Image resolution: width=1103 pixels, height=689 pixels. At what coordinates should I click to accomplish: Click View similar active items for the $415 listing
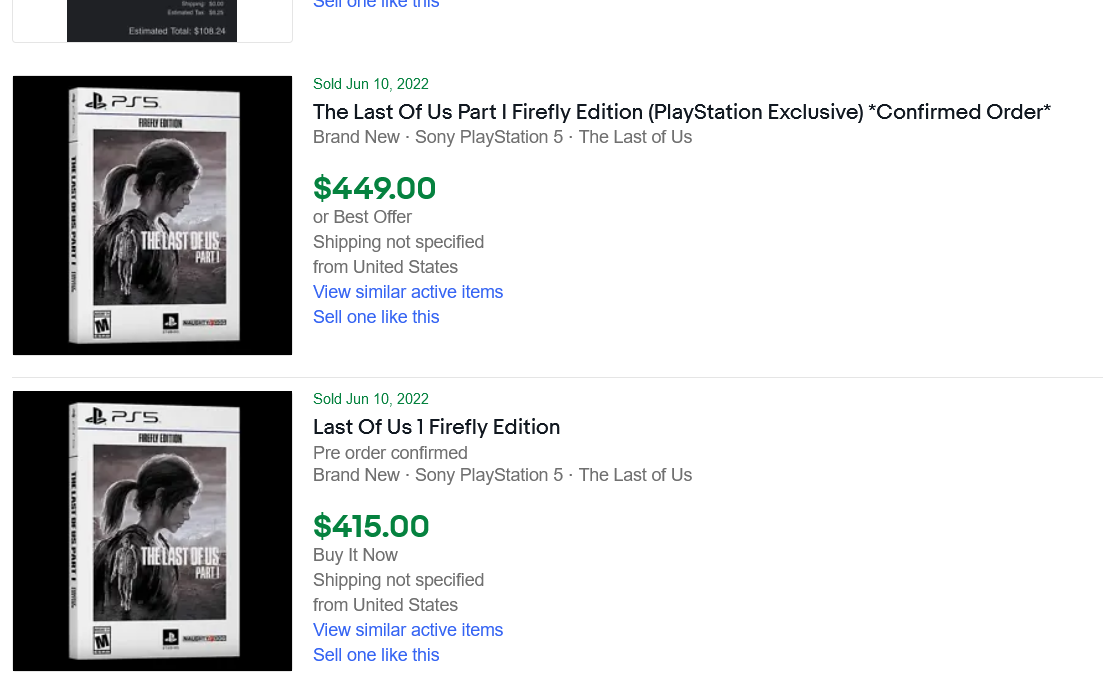click(407, 630)
